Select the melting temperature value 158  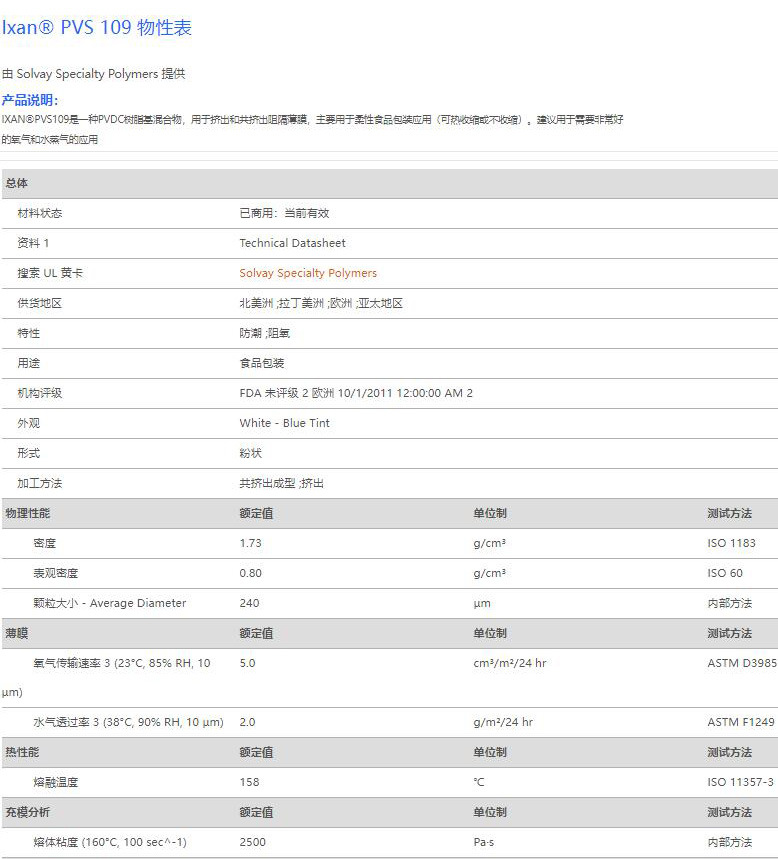point(249,782)
